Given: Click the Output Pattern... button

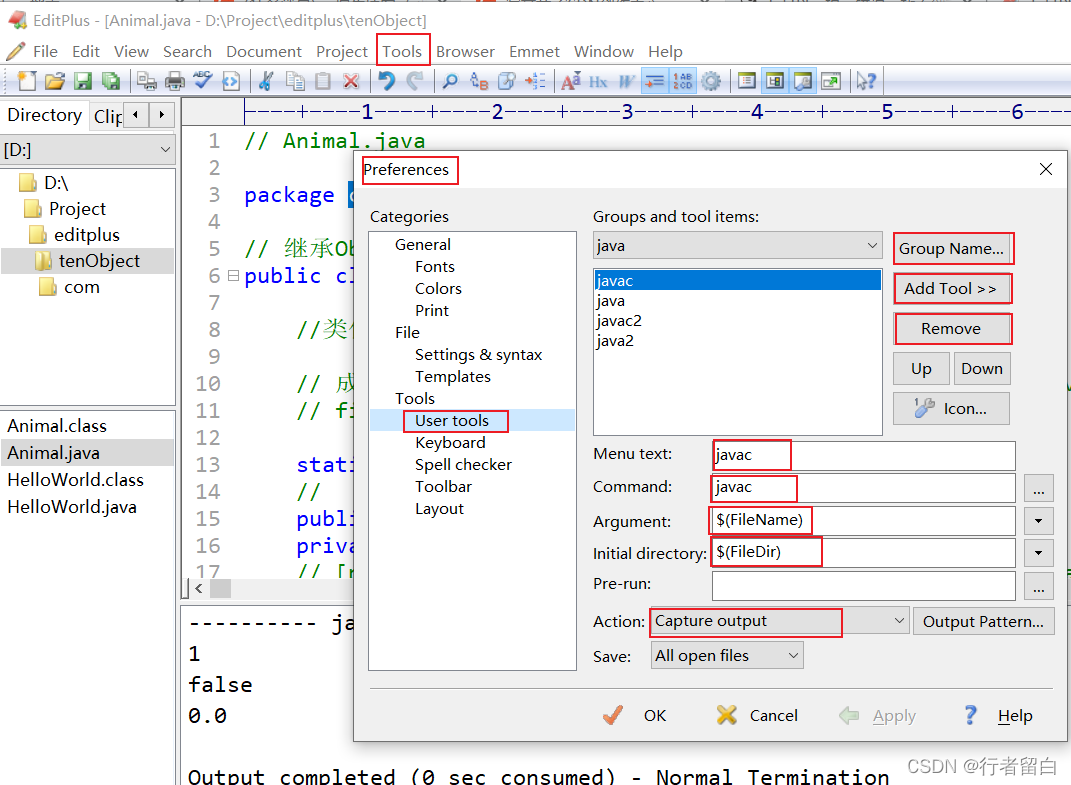Looking at the screenshot, I should (983, 622).
